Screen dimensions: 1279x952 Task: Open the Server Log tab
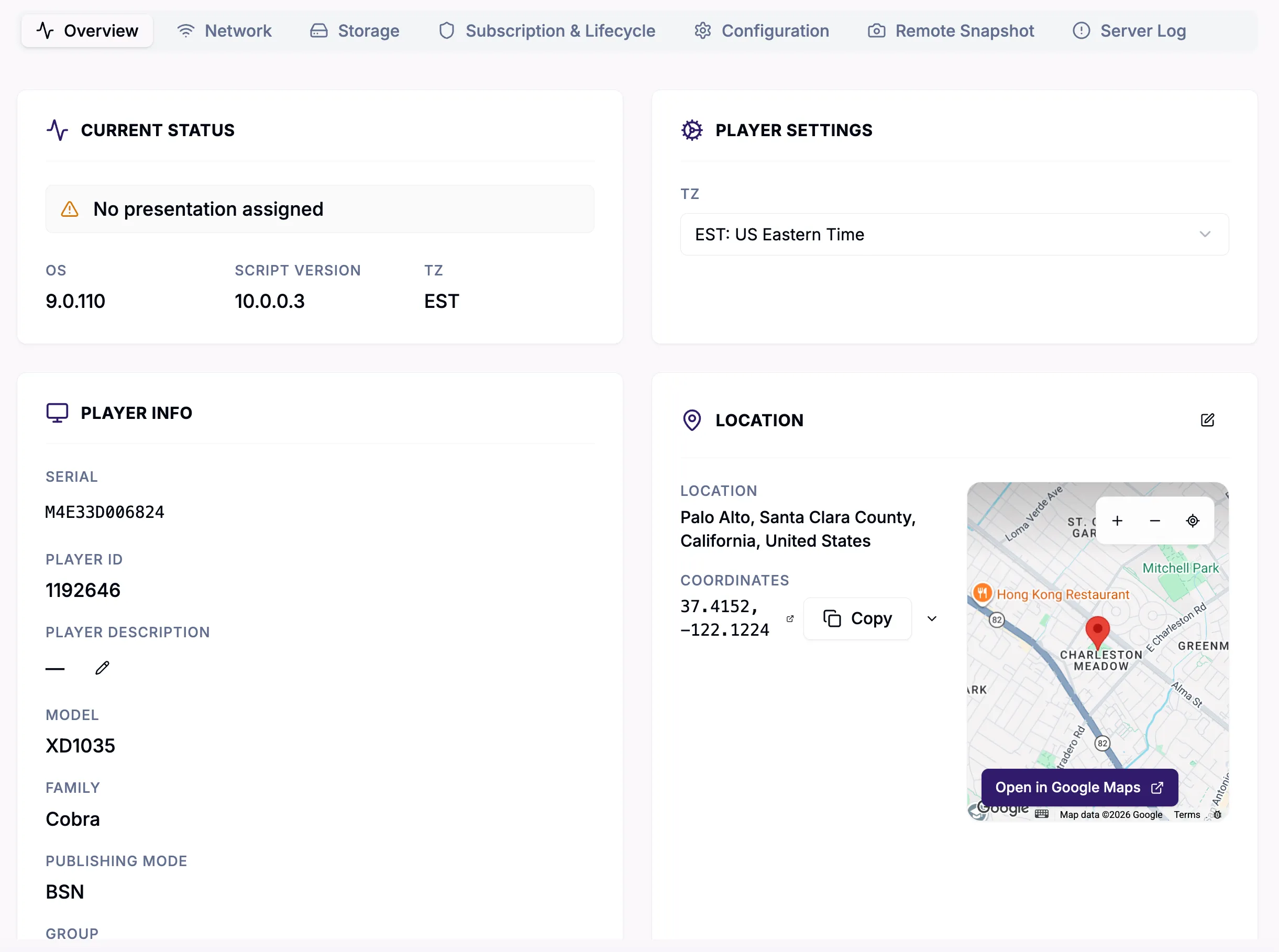pyautogui.click(x=1129, y=30)
